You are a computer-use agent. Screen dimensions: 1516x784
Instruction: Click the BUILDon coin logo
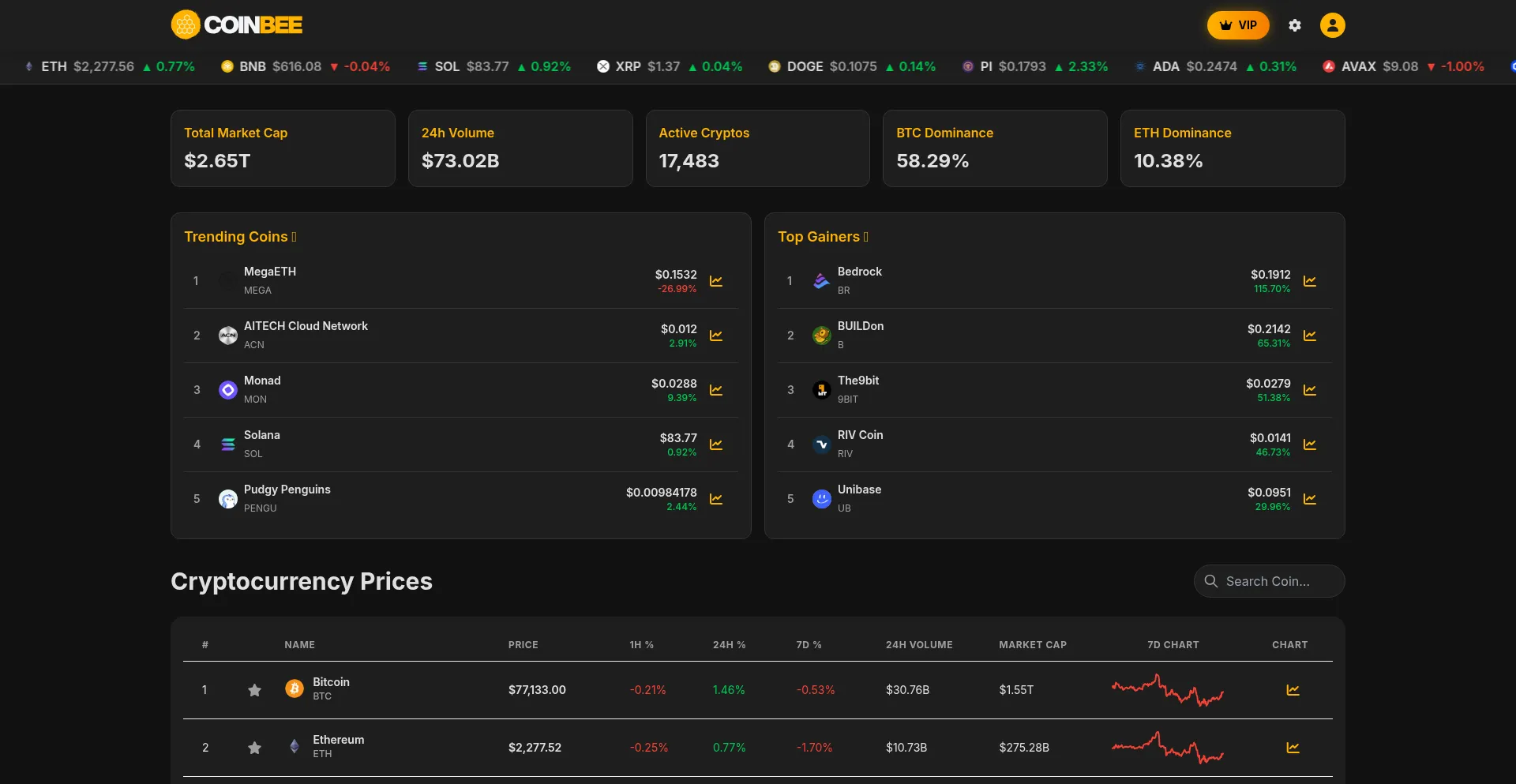[822, 336]
